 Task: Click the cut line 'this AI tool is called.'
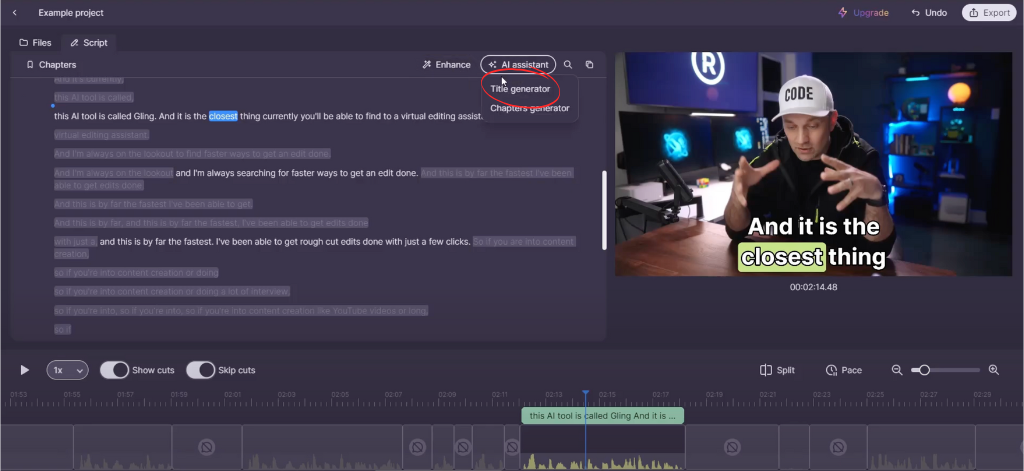[x=94, y=97]
